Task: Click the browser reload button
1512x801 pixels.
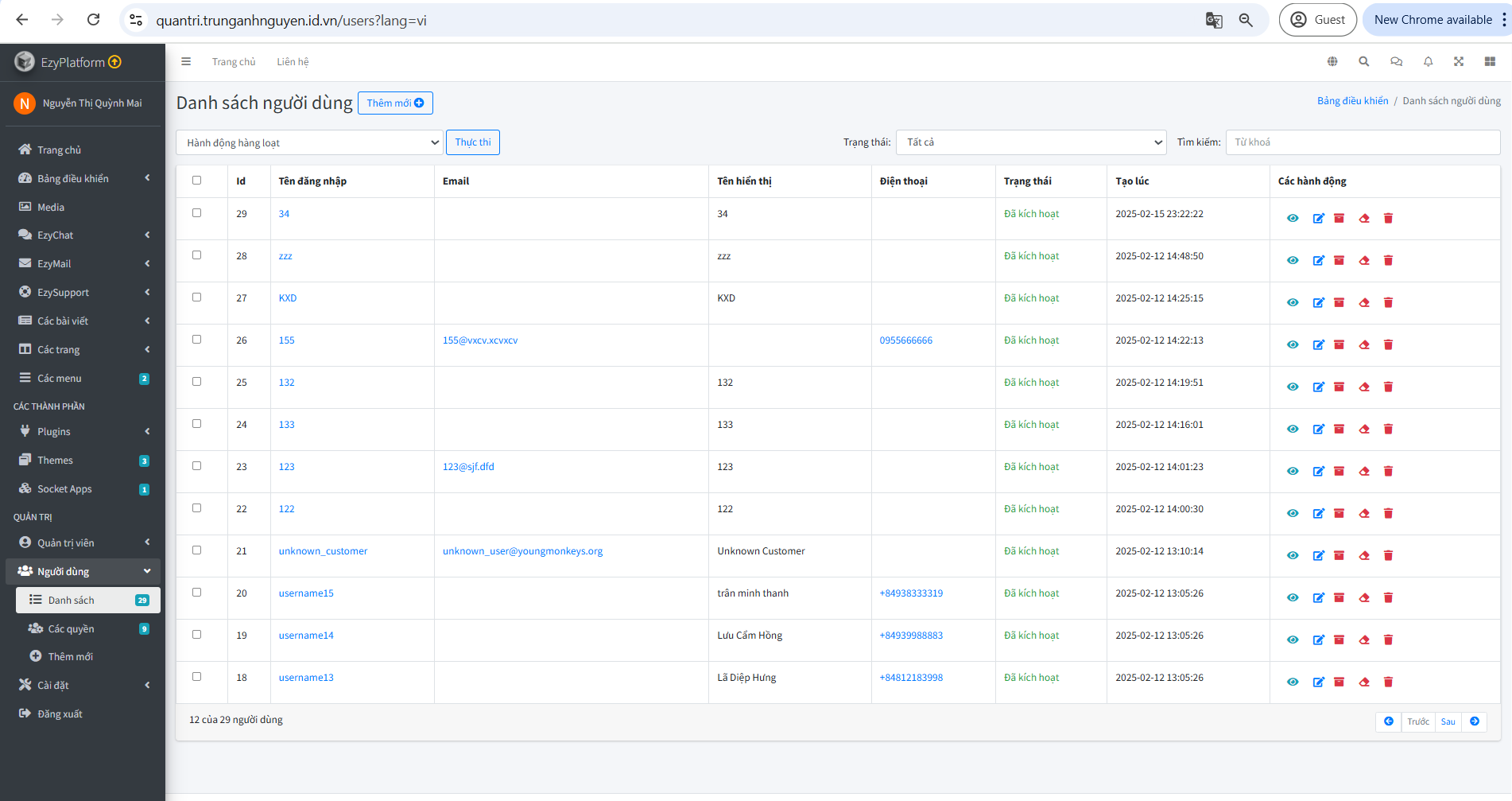Action: click(93, 20)
